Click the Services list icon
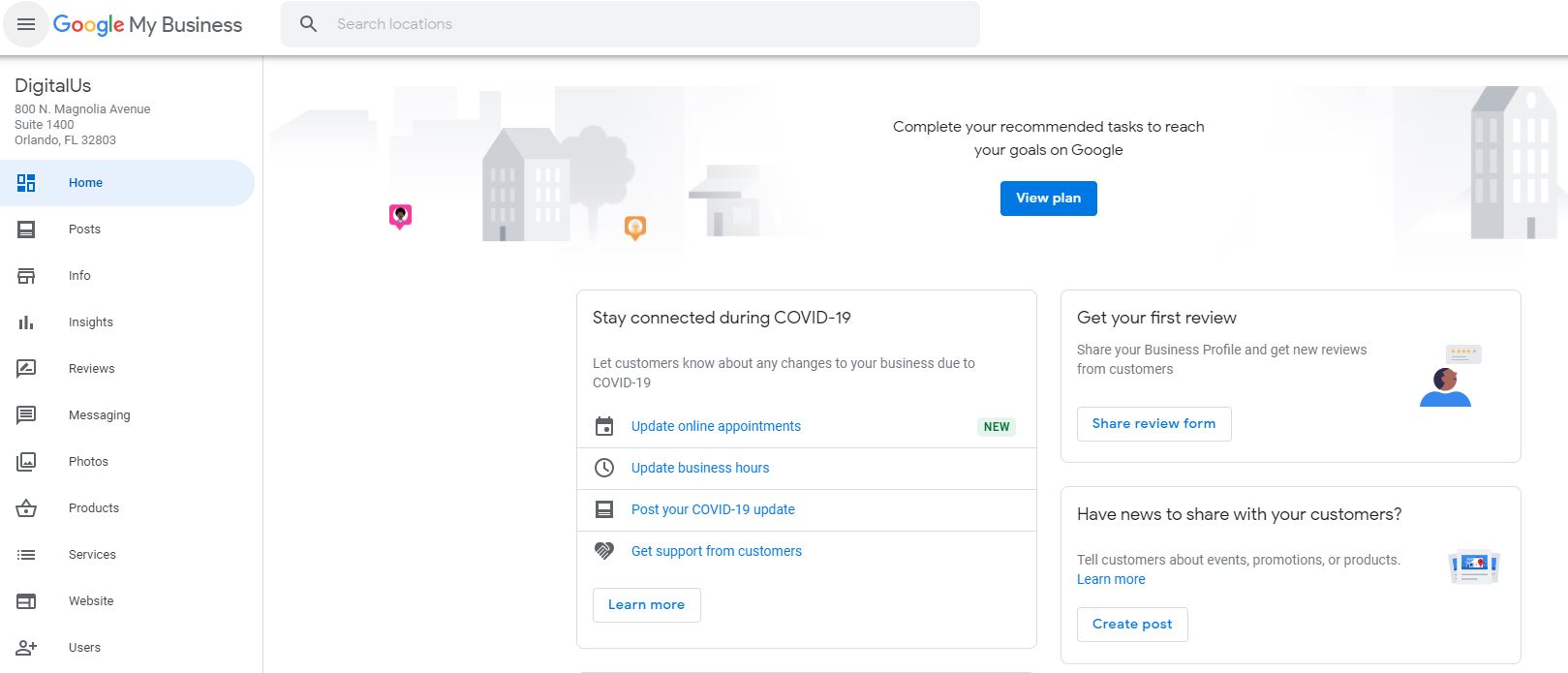Screen dimensions: 1568x673 pos(26,555)
